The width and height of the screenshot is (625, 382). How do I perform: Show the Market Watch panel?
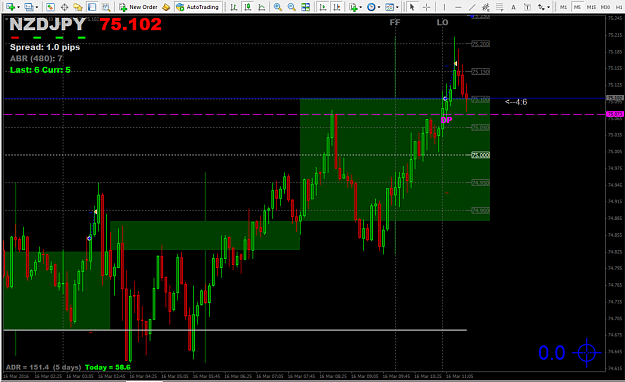[x=50, y=7]
